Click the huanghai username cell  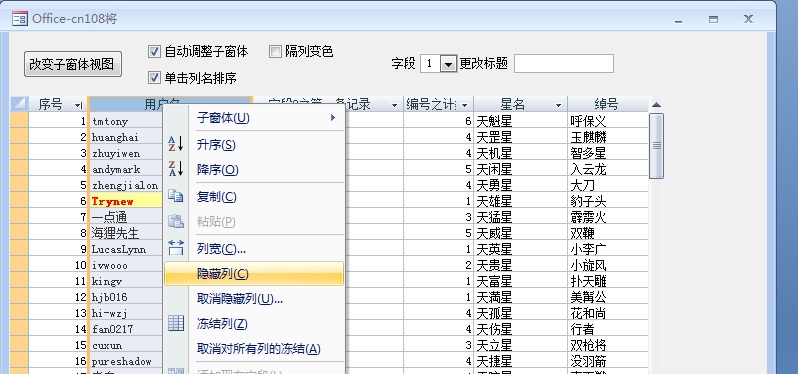[126, 137]
